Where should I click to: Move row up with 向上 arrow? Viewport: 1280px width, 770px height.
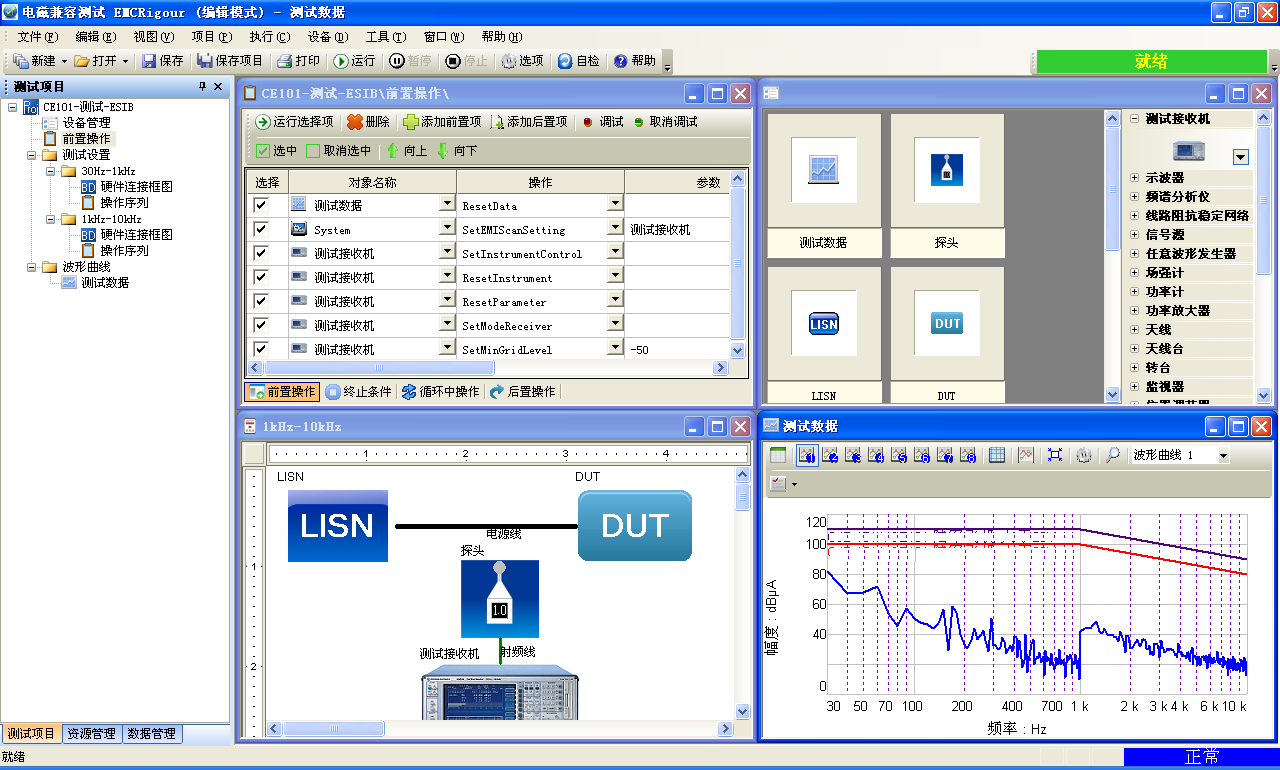click(x=393, y=151)
